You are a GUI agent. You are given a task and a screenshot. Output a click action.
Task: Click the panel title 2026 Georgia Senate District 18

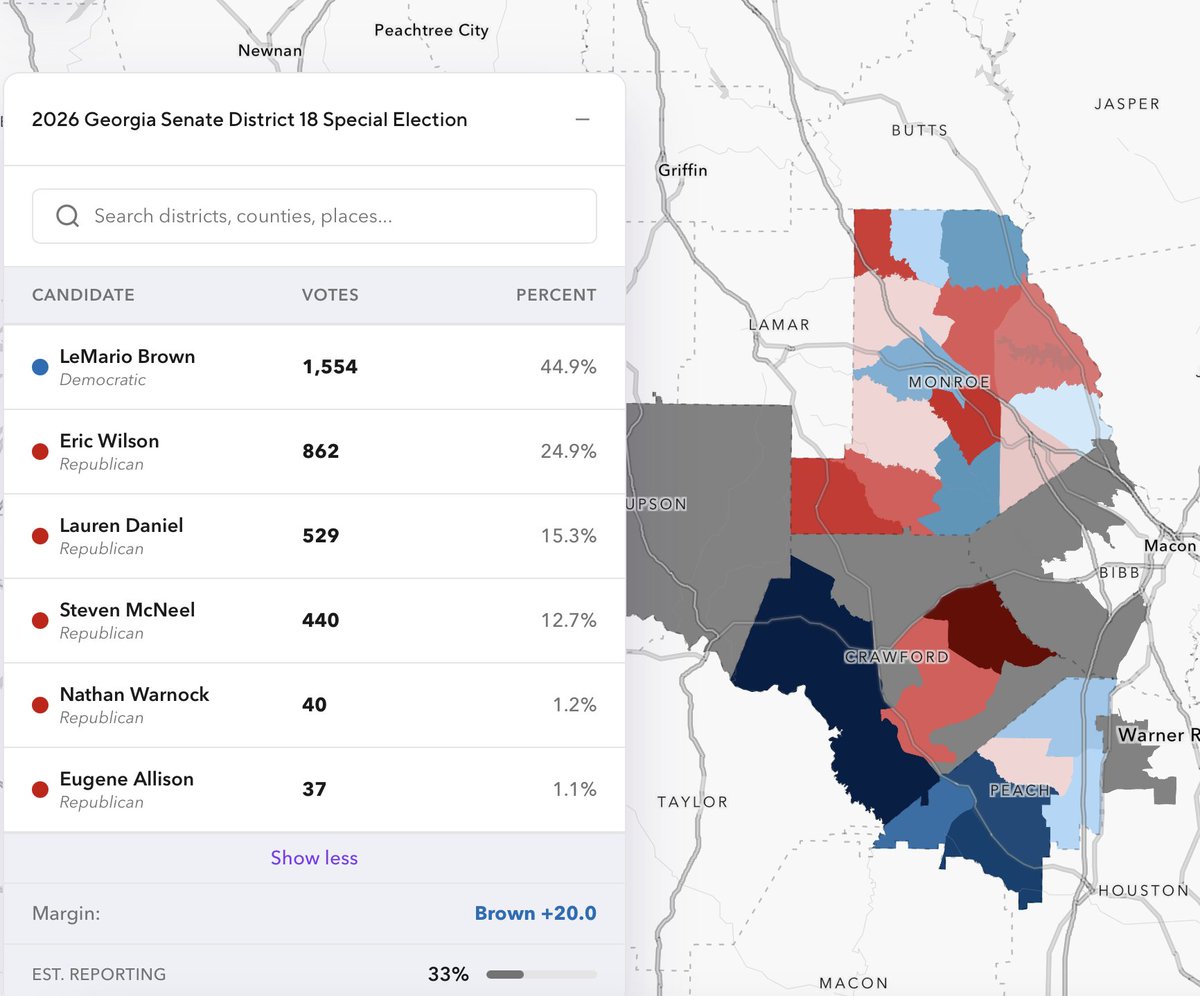[249, 120]
